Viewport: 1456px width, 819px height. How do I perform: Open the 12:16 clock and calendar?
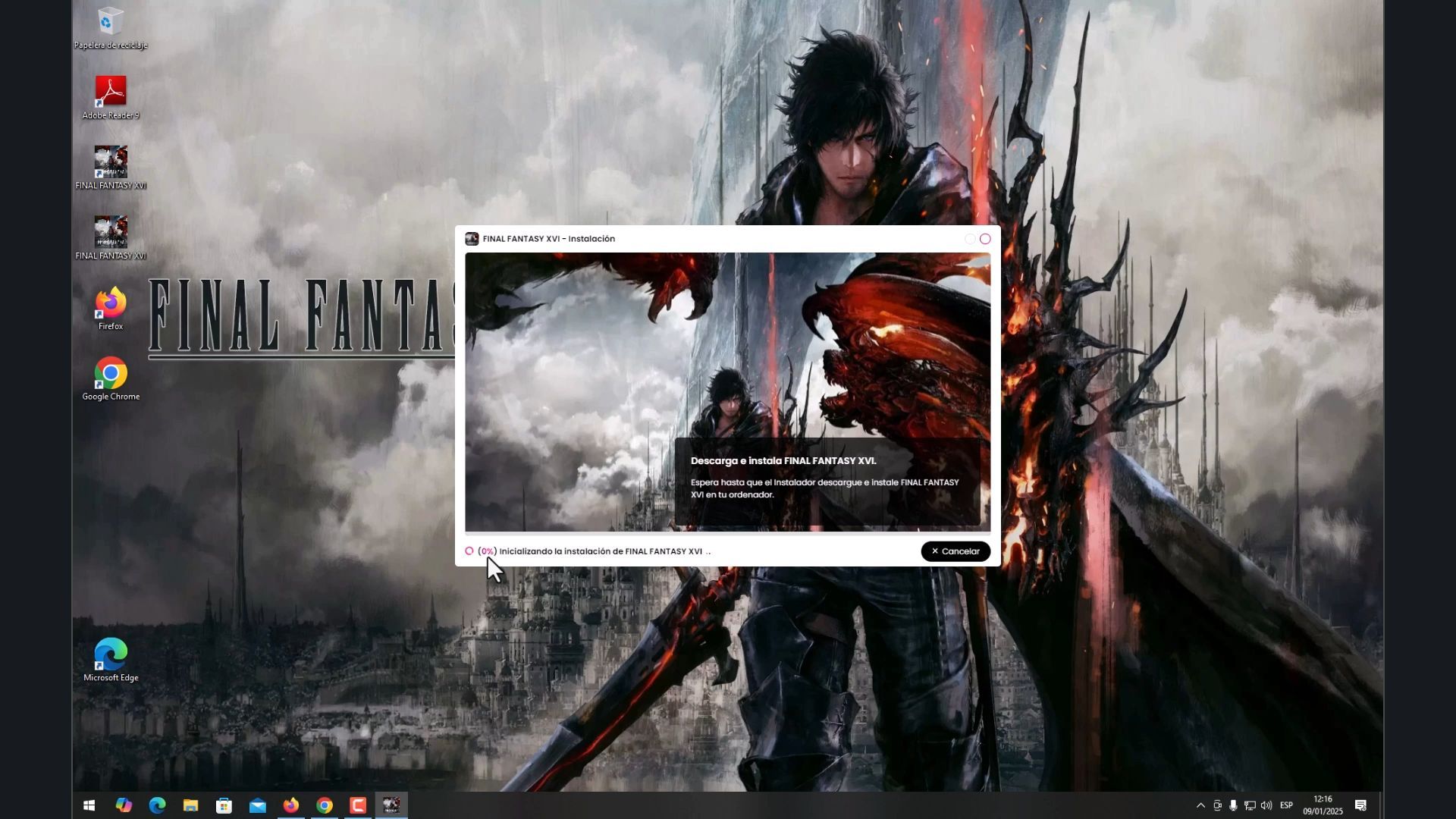[x=1323, y=805]
